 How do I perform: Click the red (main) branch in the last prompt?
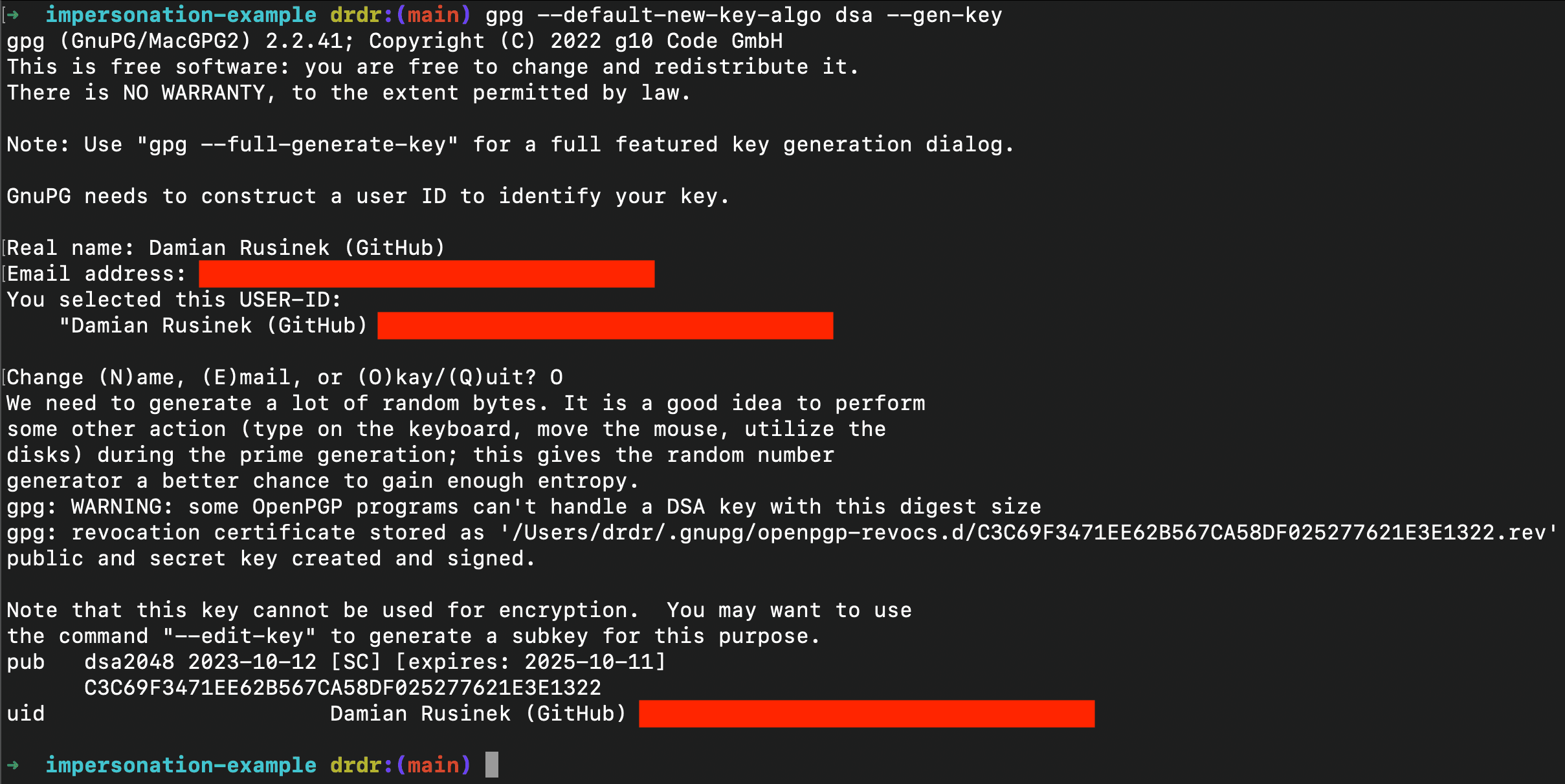click(433, 765)
